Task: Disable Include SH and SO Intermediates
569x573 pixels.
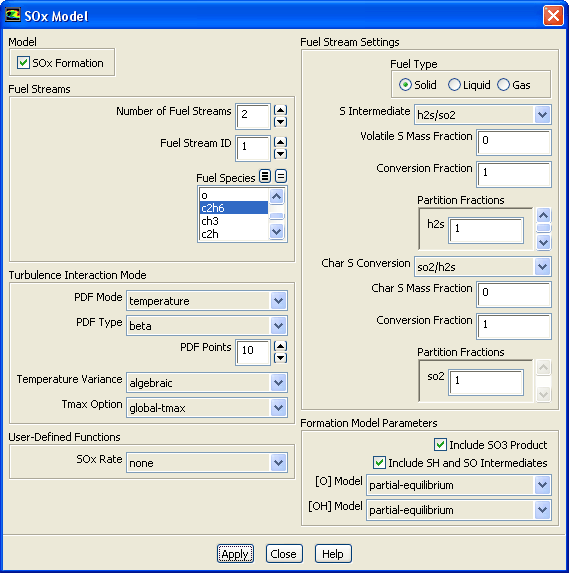Action: click(x=379, y=462)
